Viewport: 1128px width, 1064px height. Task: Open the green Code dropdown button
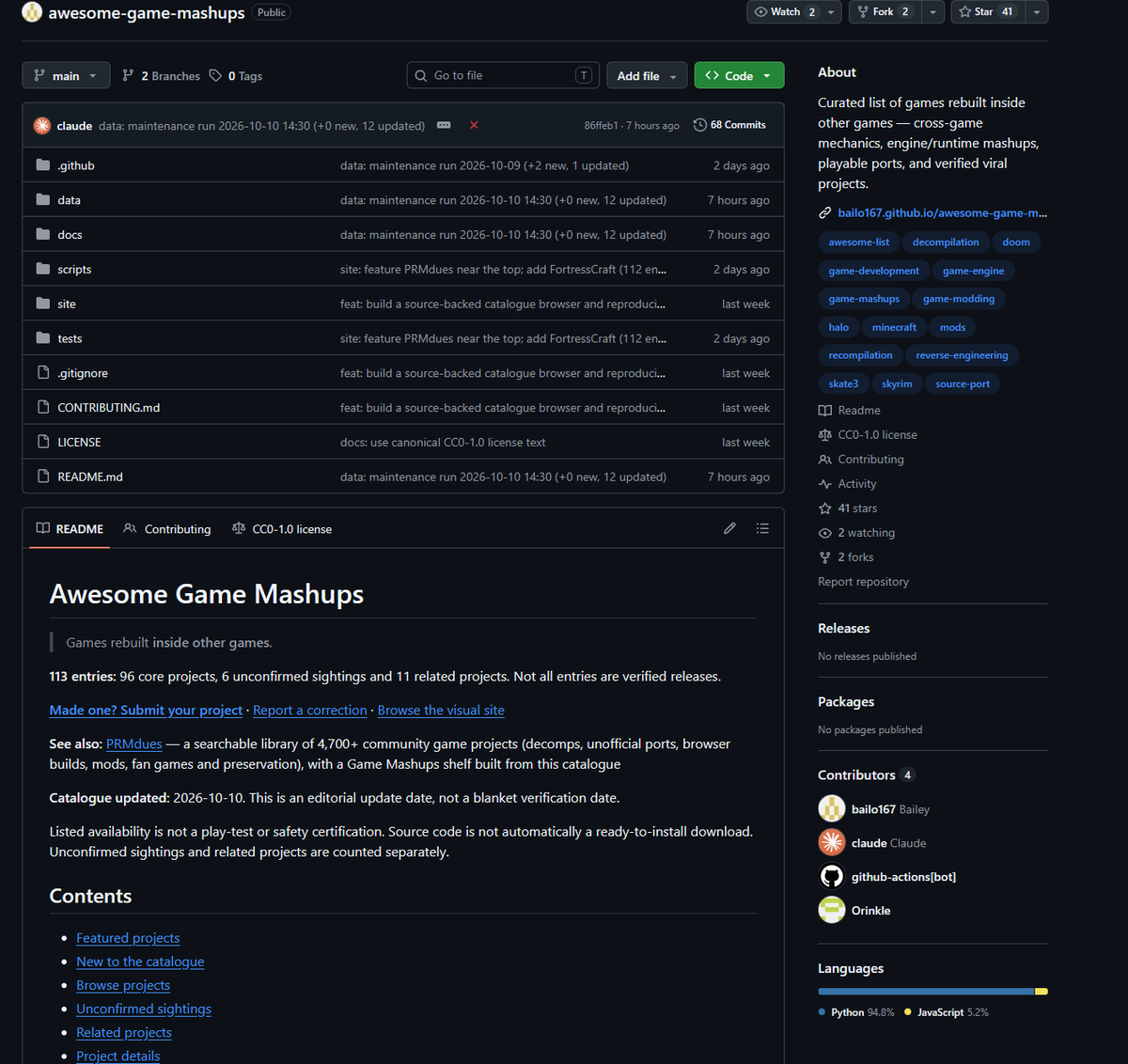point(739,76)
